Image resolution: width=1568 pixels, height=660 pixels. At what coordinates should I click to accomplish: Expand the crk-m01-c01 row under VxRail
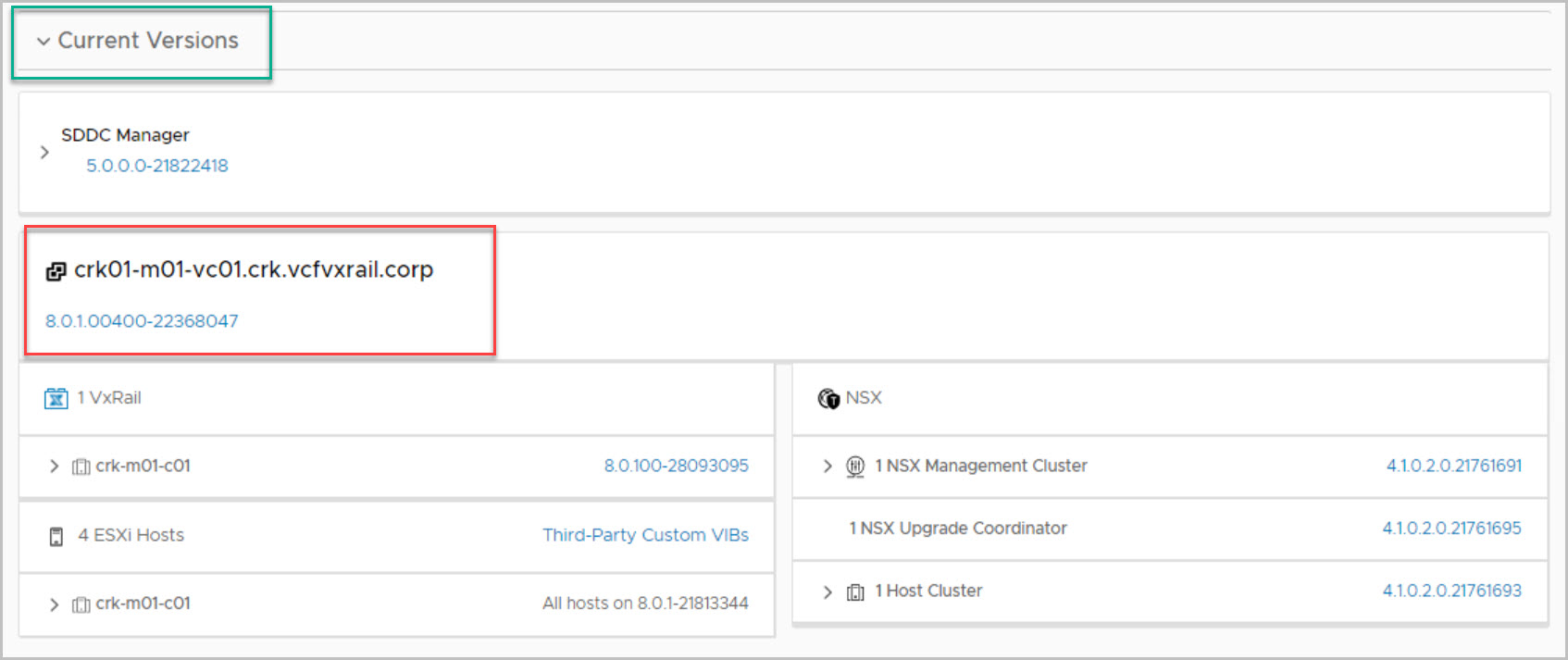[54, 467]
